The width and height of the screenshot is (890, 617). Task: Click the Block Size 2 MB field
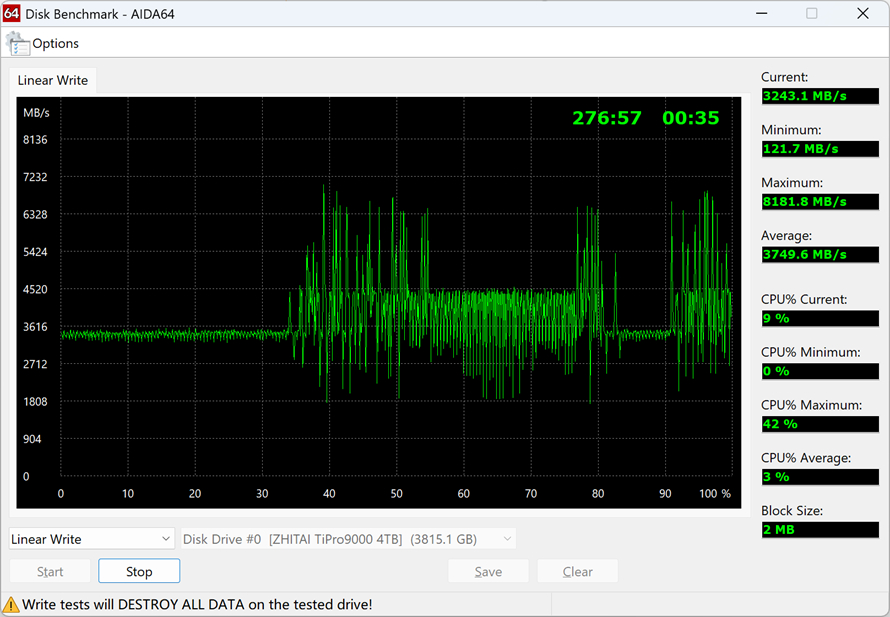(820, 530)
